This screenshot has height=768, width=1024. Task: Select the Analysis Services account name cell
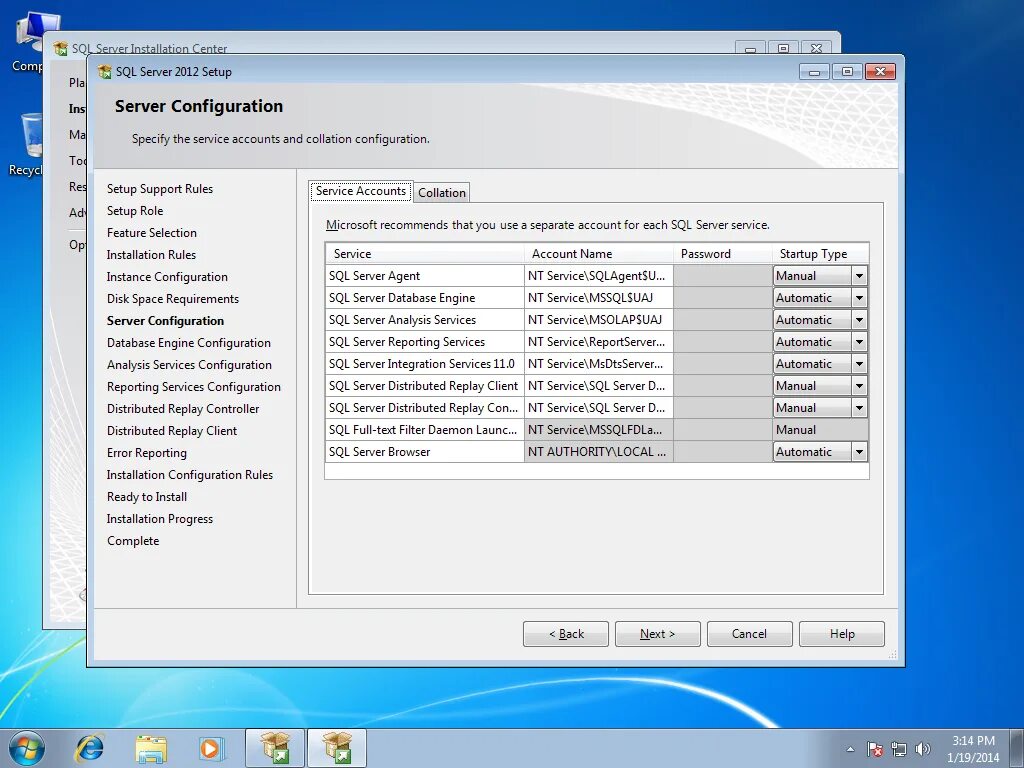[x=598, y=320]
